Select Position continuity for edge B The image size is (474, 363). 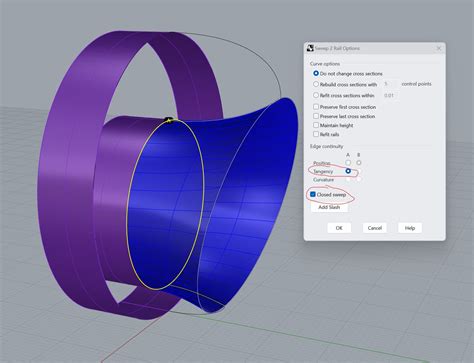pos(359,163)
